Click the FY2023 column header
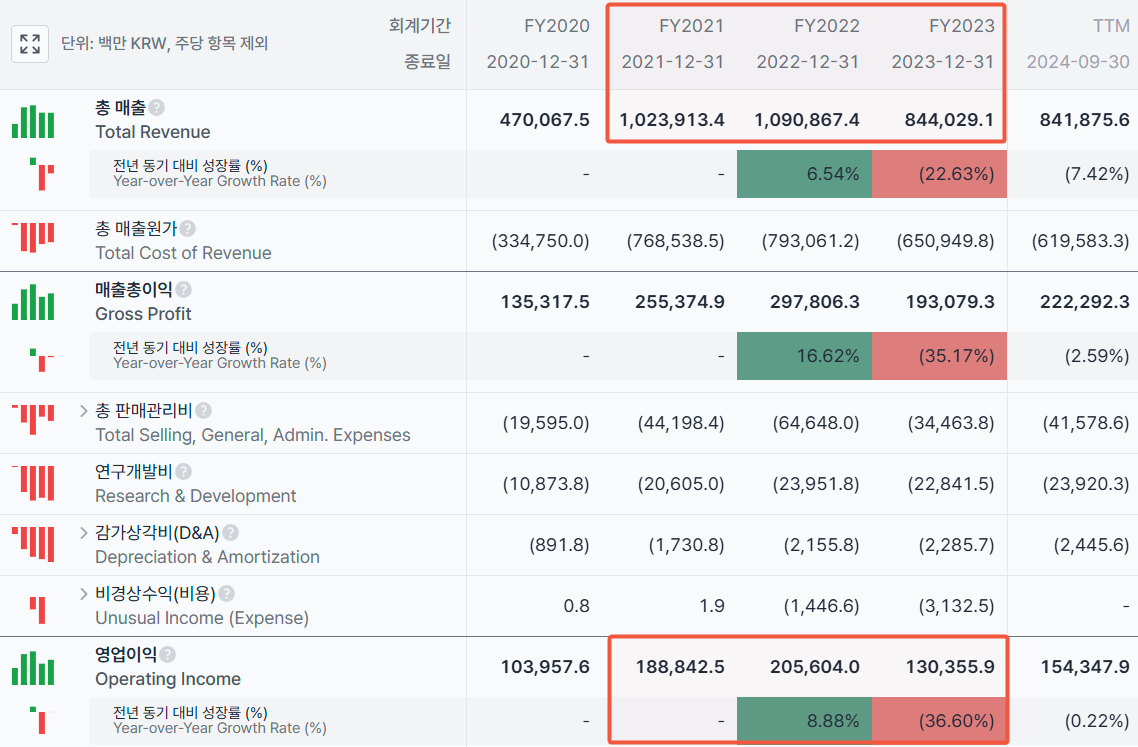 [x=962, y=26]
